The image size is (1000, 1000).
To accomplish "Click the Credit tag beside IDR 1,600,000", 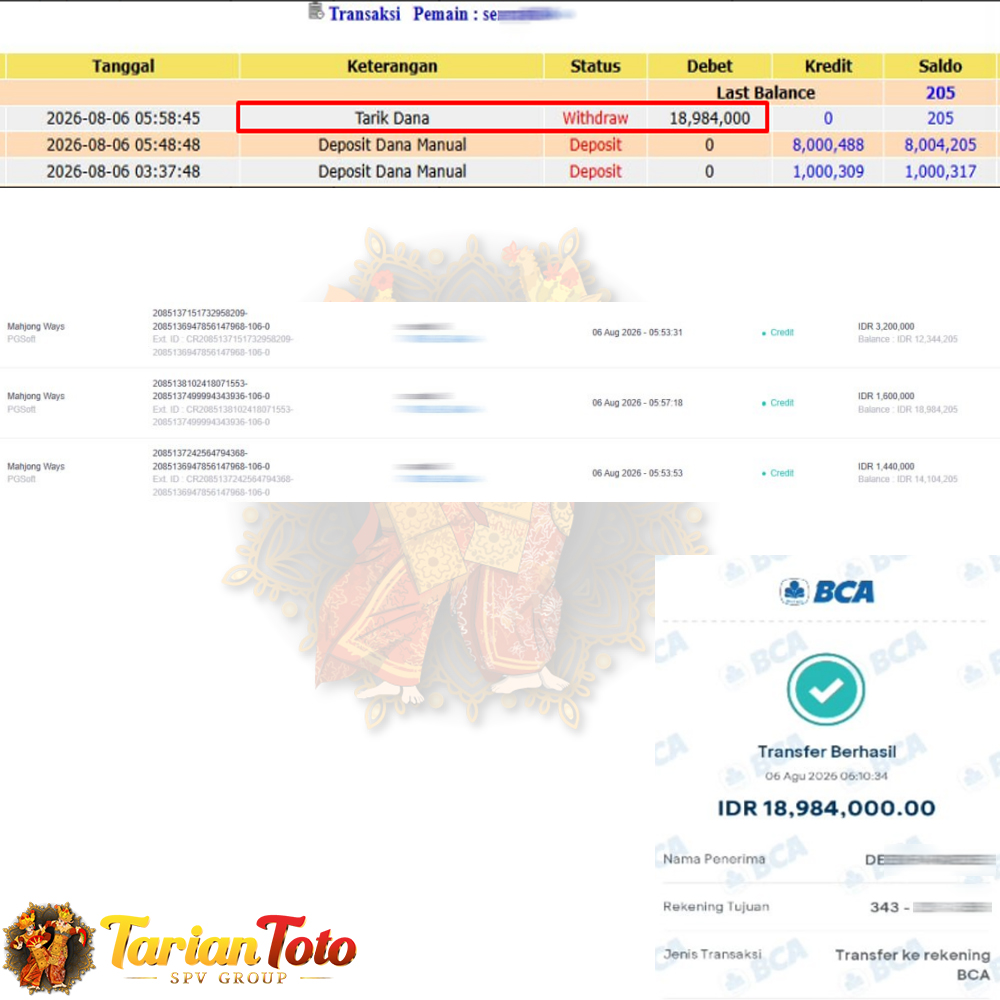I will [778, 402].
